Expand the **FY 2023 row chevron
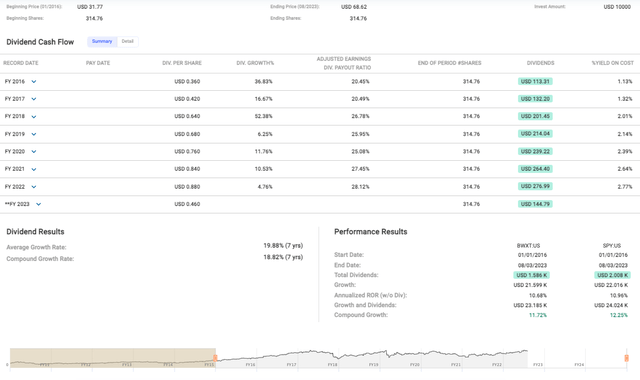The image size is (640, 380). 38,204
